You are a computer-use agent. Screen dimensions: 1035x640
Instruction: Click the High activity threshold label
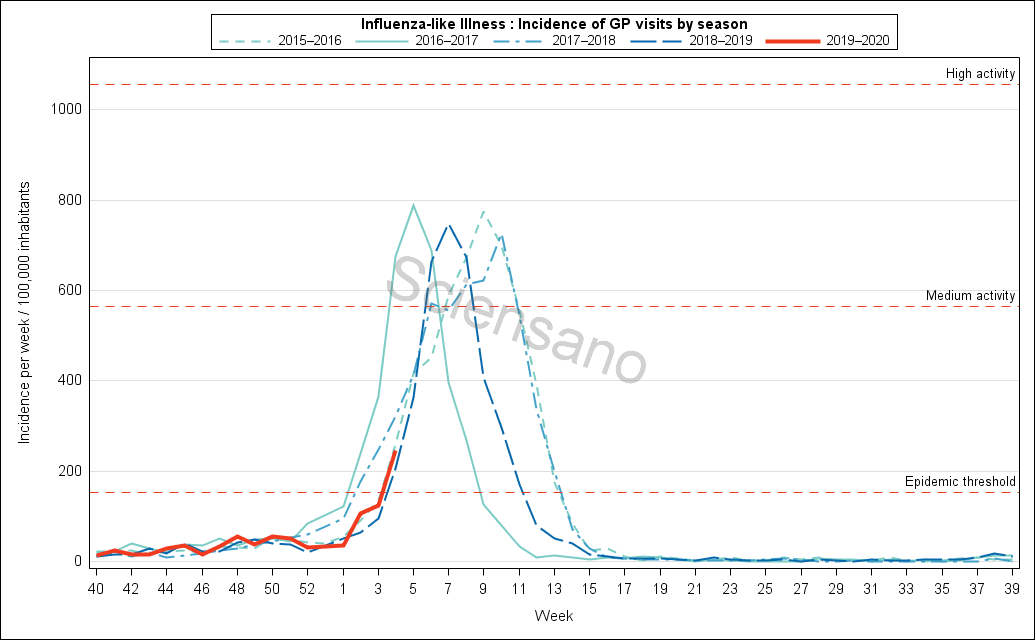click(981, 74)
